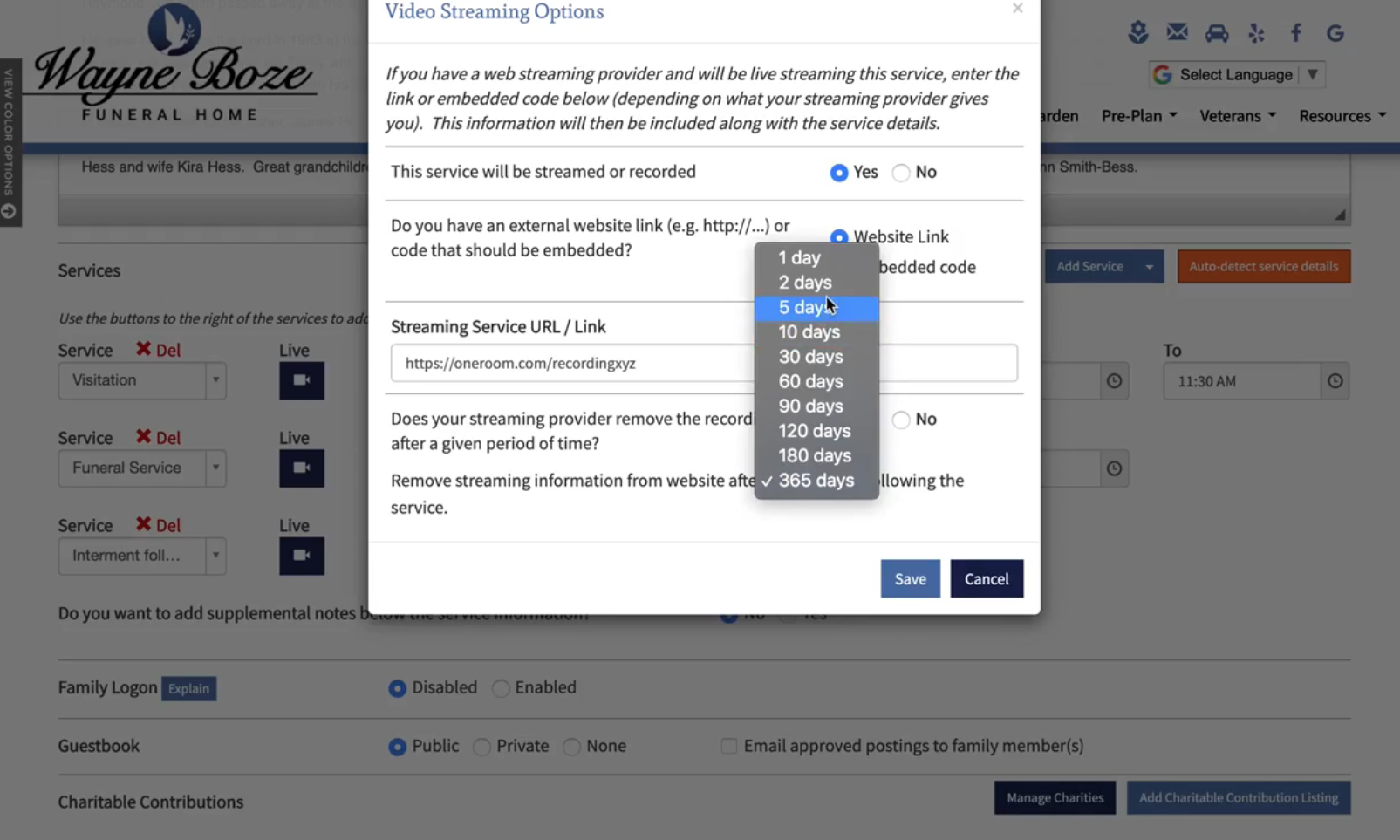Viewport: 1400px width, 840px height.
Task: Click the clock icon beside 11:30 AM
Action: (x=1335, y=381)
